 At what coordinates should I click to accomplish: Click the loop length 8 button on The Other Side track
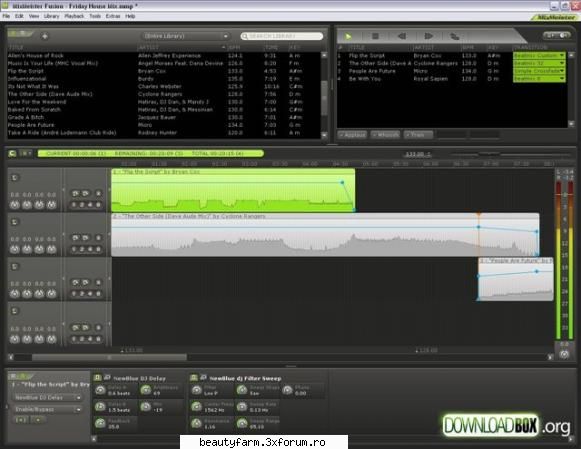98,249
